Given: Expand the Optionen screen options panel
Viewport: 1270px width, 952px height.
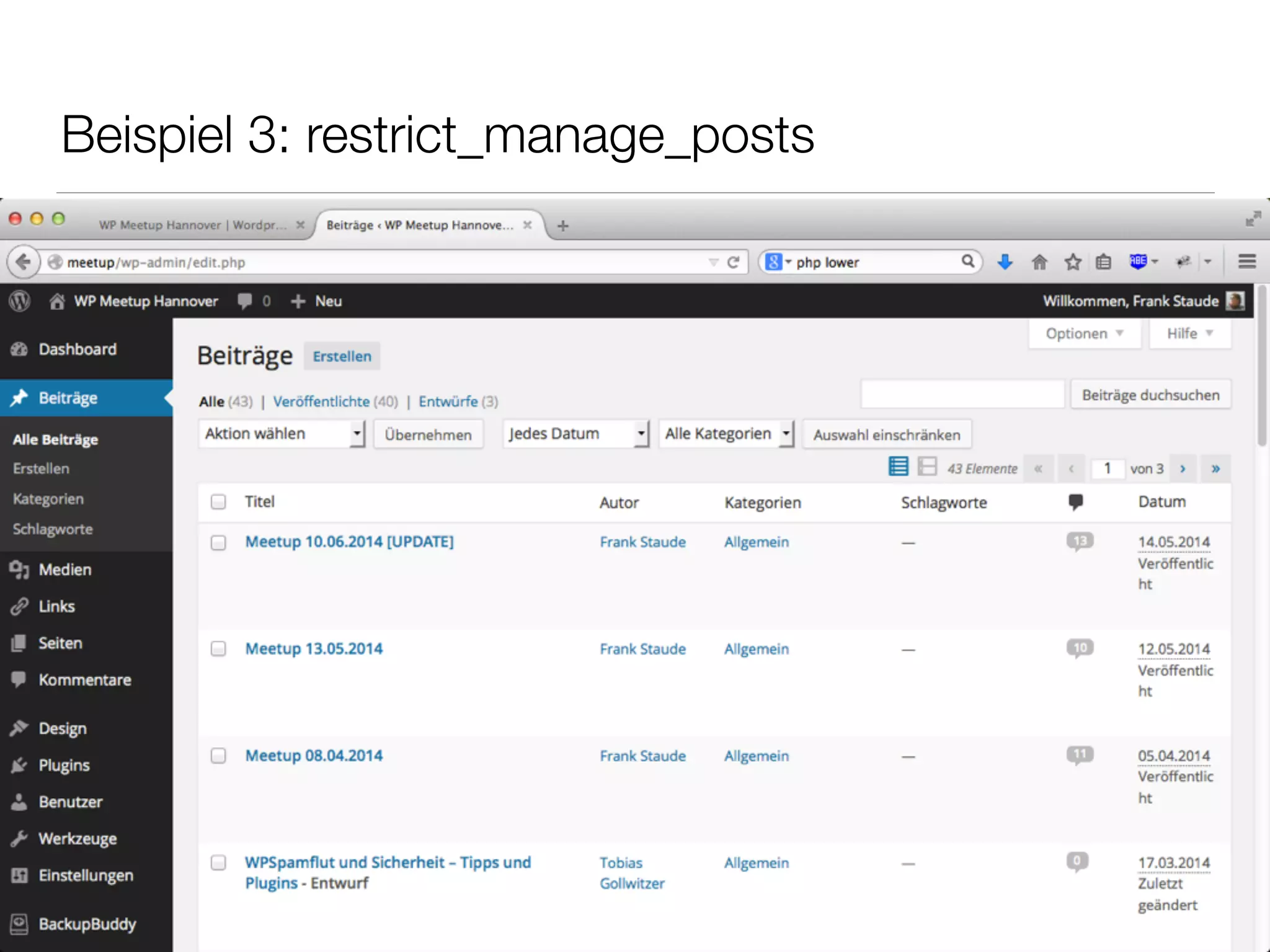Looking at the screenshot, I should pos(1085,333).
